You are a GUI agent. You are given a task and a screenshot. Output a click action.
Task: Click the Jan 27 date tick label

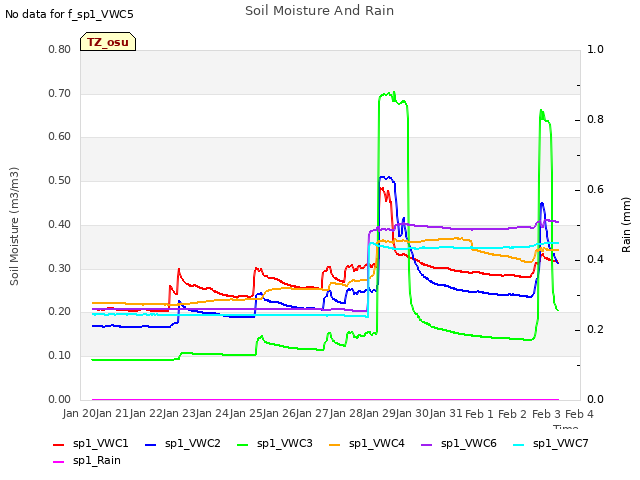click(x=313, y=414)
